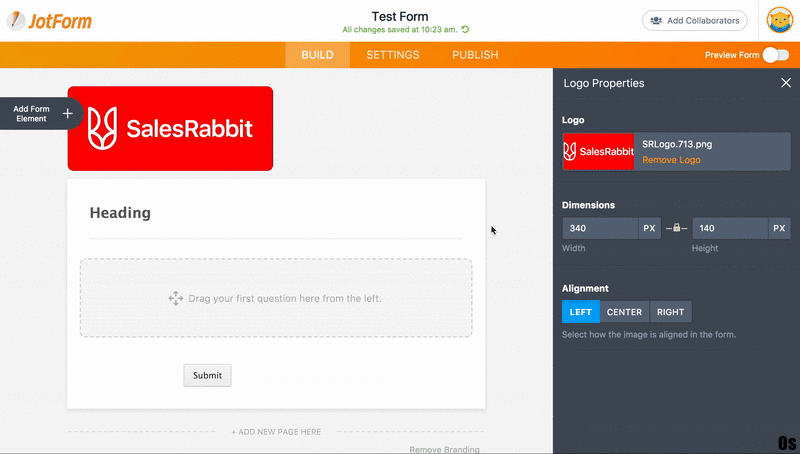The width and height of the screenshot is (800, 454).
Task: Select CENTER alignment
Action: (624, 312)
